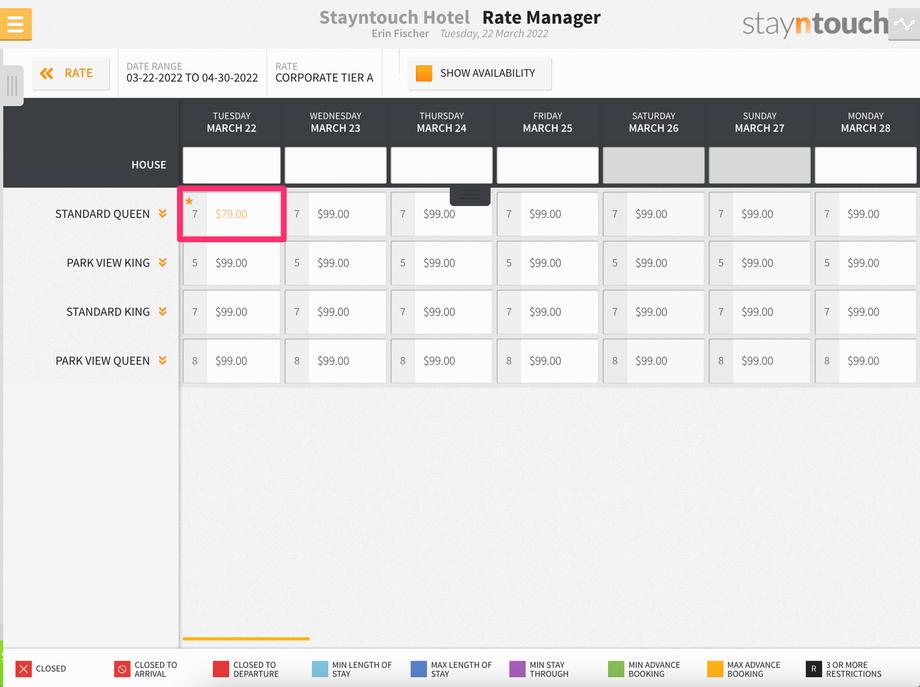Open the activity graph icon at top right
This screenshot has width=920, height=687.
click(x=904, y=24)
